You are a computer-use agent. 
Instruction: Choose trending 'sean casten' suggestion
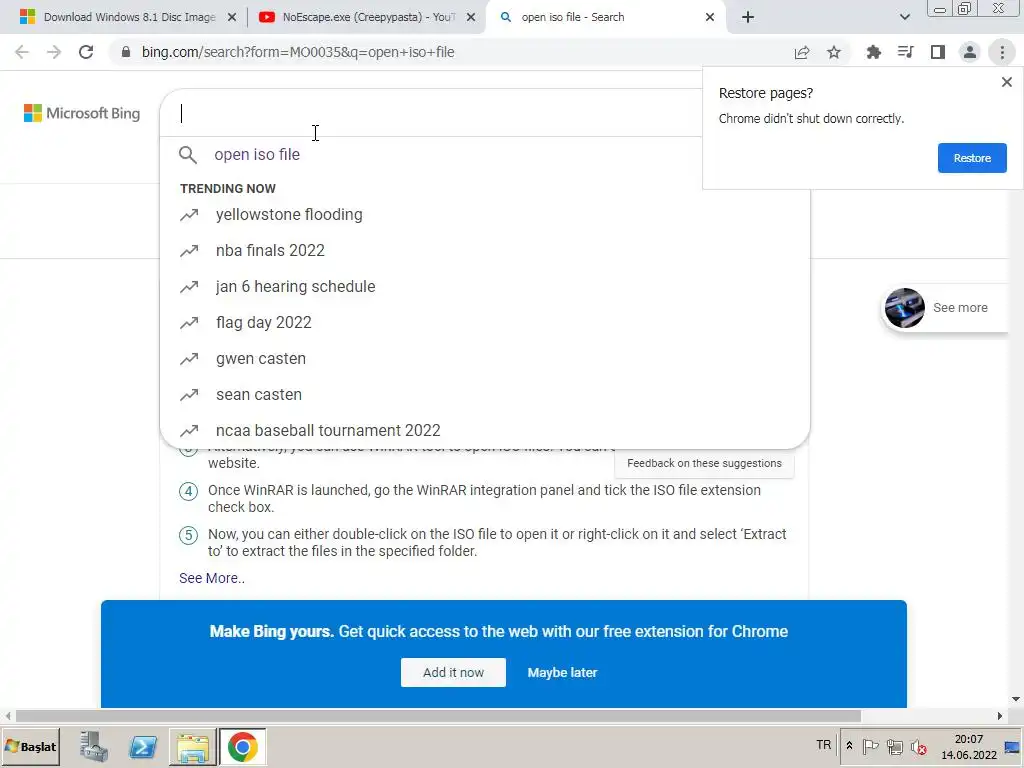259,394
